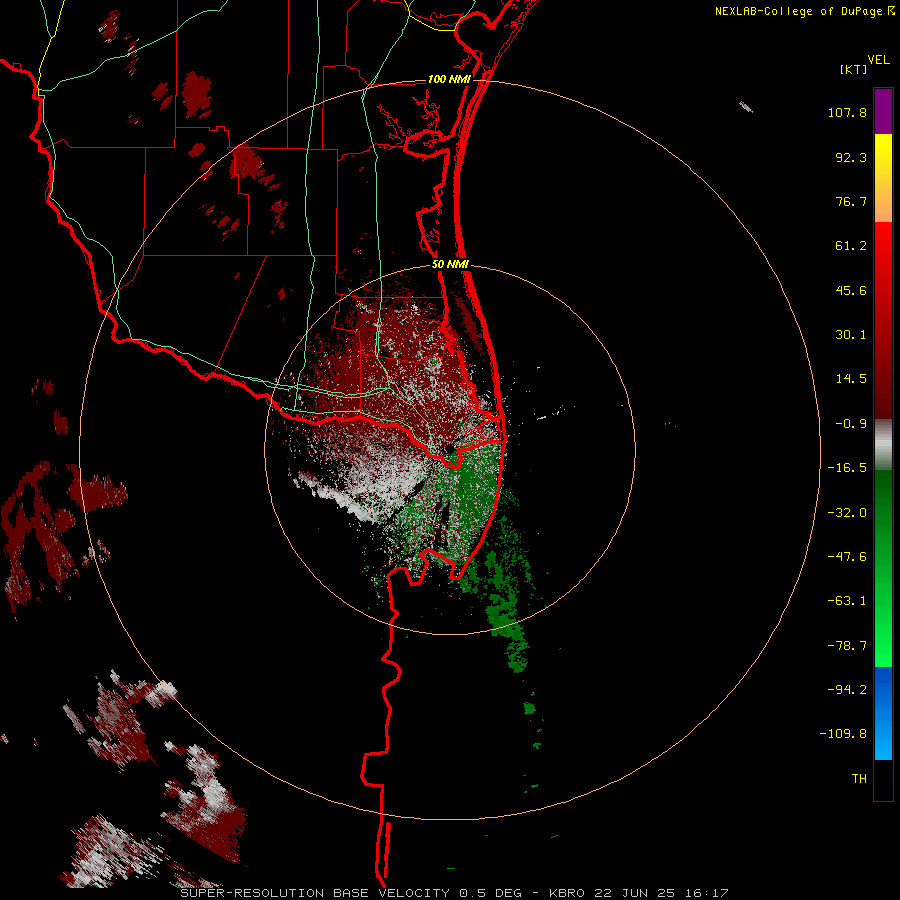The image size is (900, 900).
Task: Click the purple segment of the color bar
Action: coord(883,112)
